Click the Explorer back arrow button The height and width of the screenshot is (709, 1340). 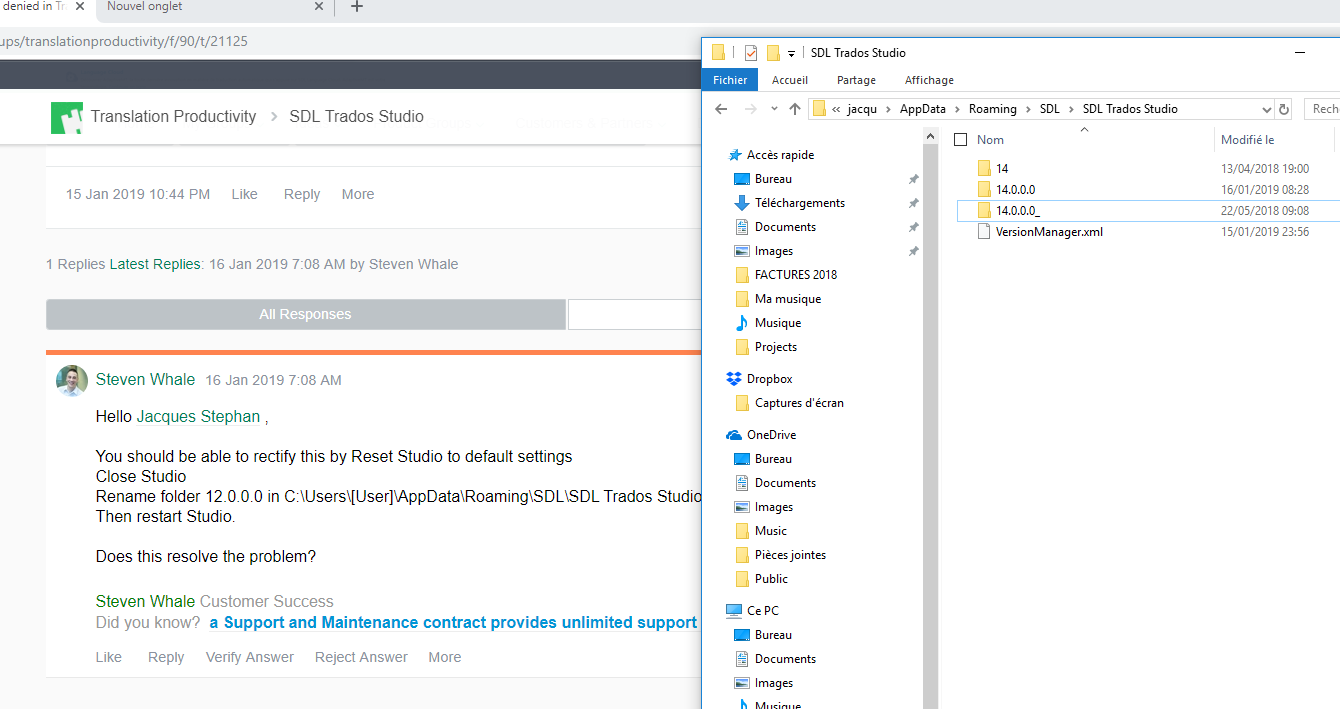click(x=721, y=109)
